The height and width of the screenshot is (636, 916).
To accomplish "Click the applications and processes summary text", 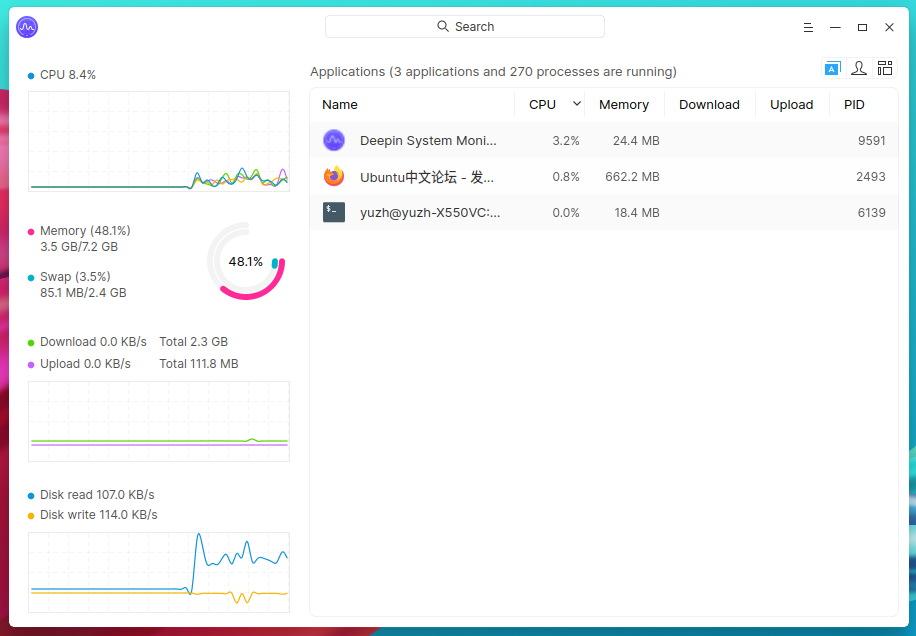I will (x=493, y=71).
